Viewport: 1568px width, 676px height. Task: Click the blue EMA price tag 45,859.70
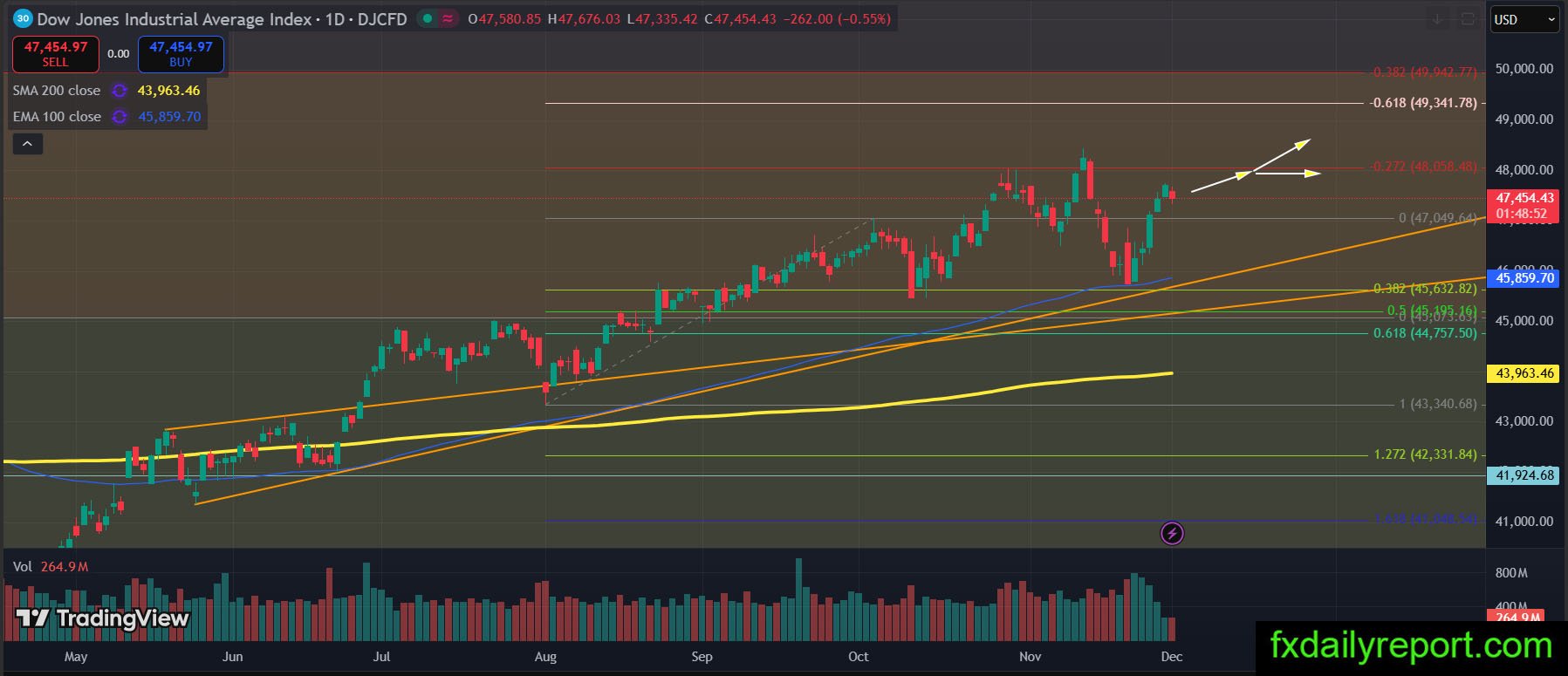click(1523, 278)
